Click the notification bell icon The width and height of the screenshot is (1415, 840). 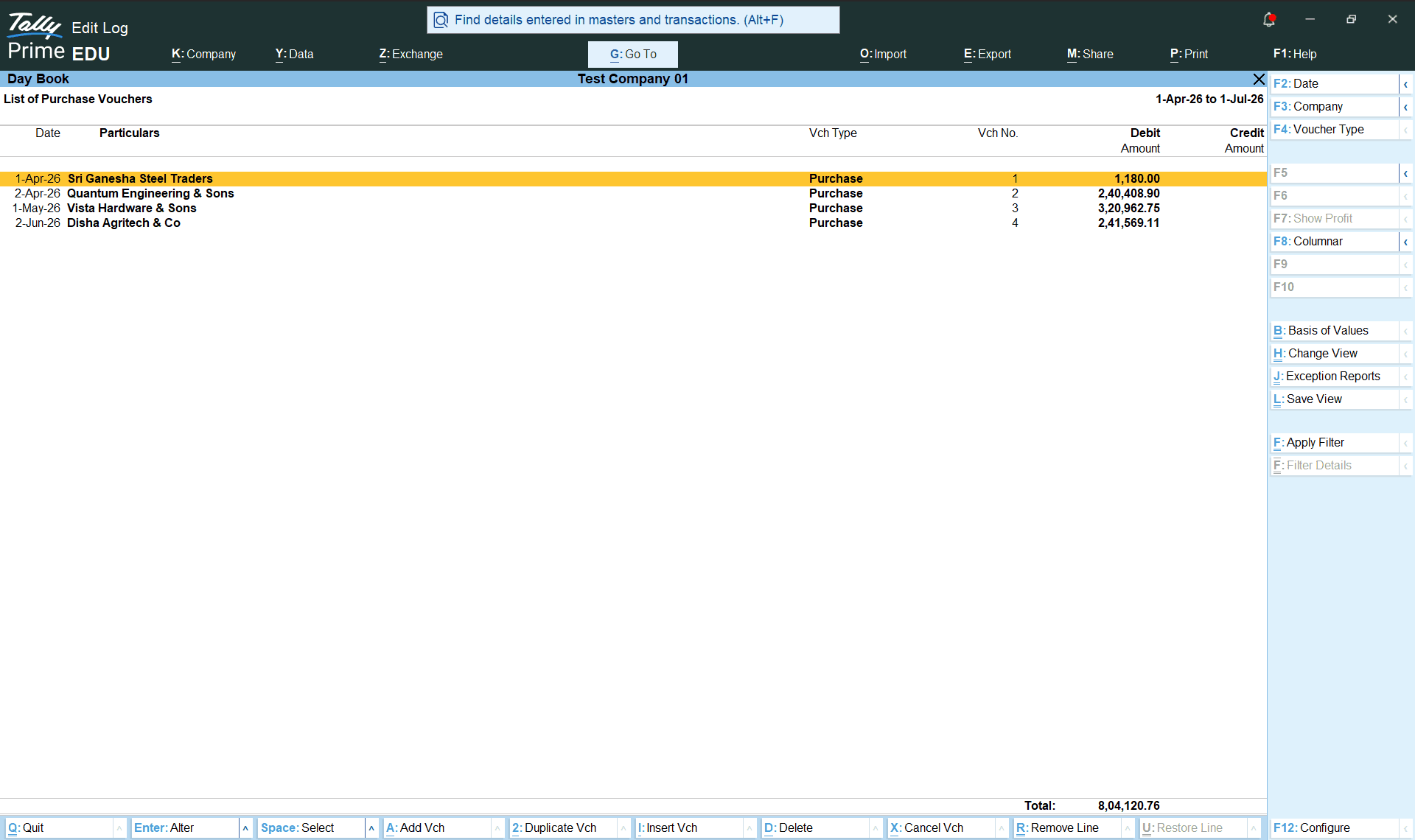(x=1268, y=20)
